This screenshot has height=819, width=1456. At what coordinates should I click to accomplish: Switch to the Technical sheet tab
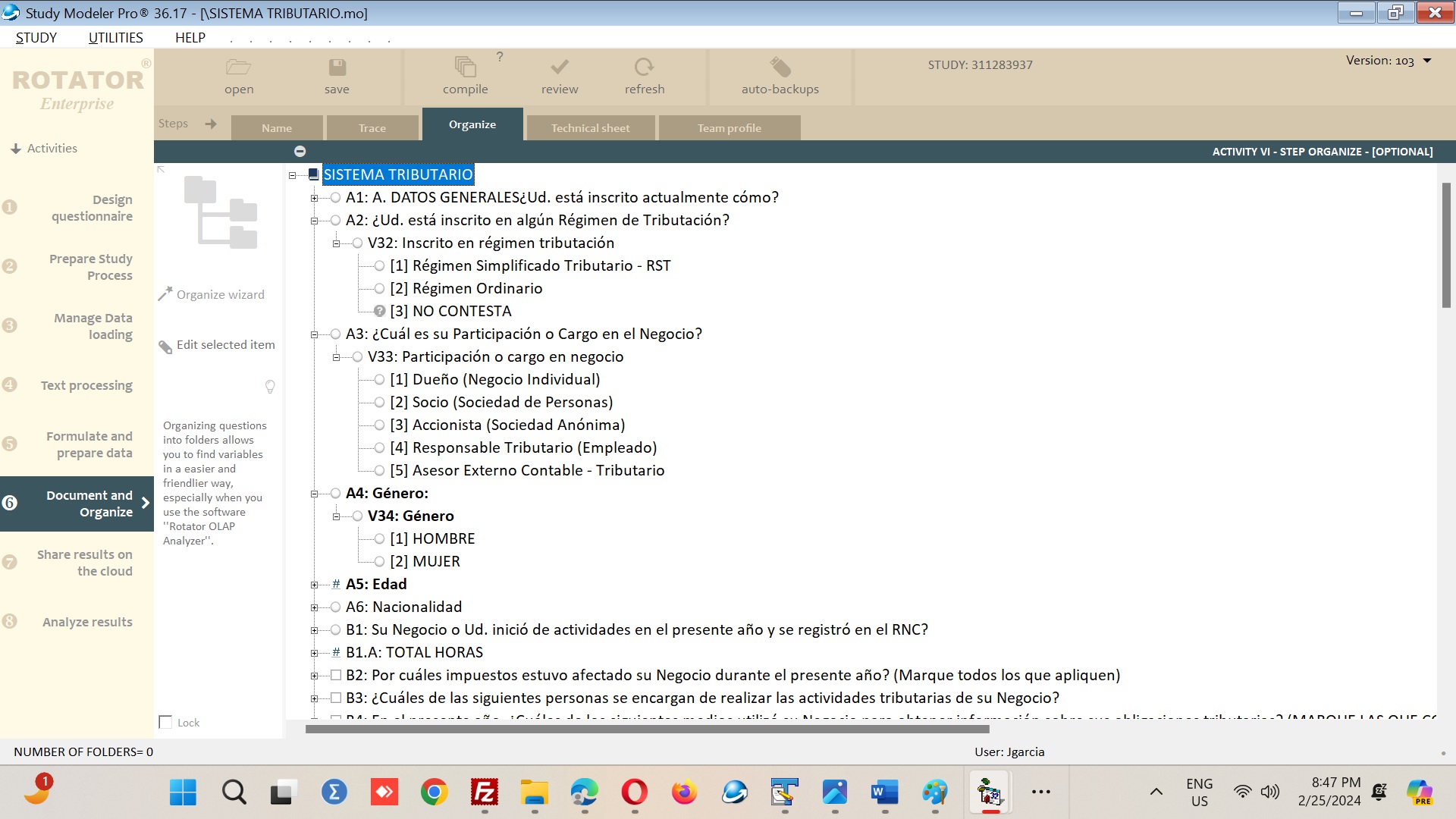coord(590,128)
